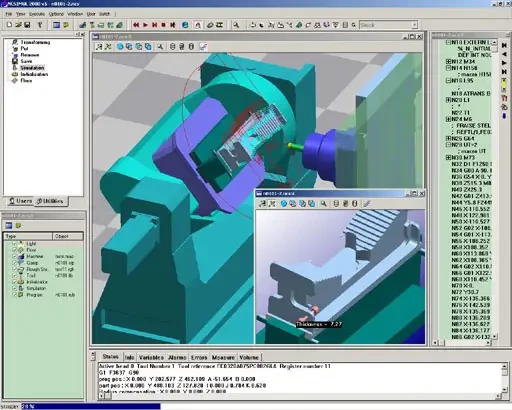This screenshot has height=410, width=512.
Task: Open the combo box dropdown in the main toolbar
Action: (x=414, y=25)
